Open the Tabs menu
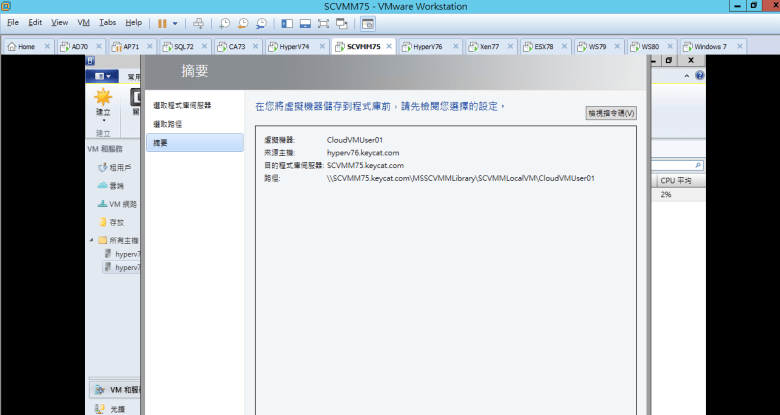This screenshot has height=415, width=780. (x=107, y=22)
